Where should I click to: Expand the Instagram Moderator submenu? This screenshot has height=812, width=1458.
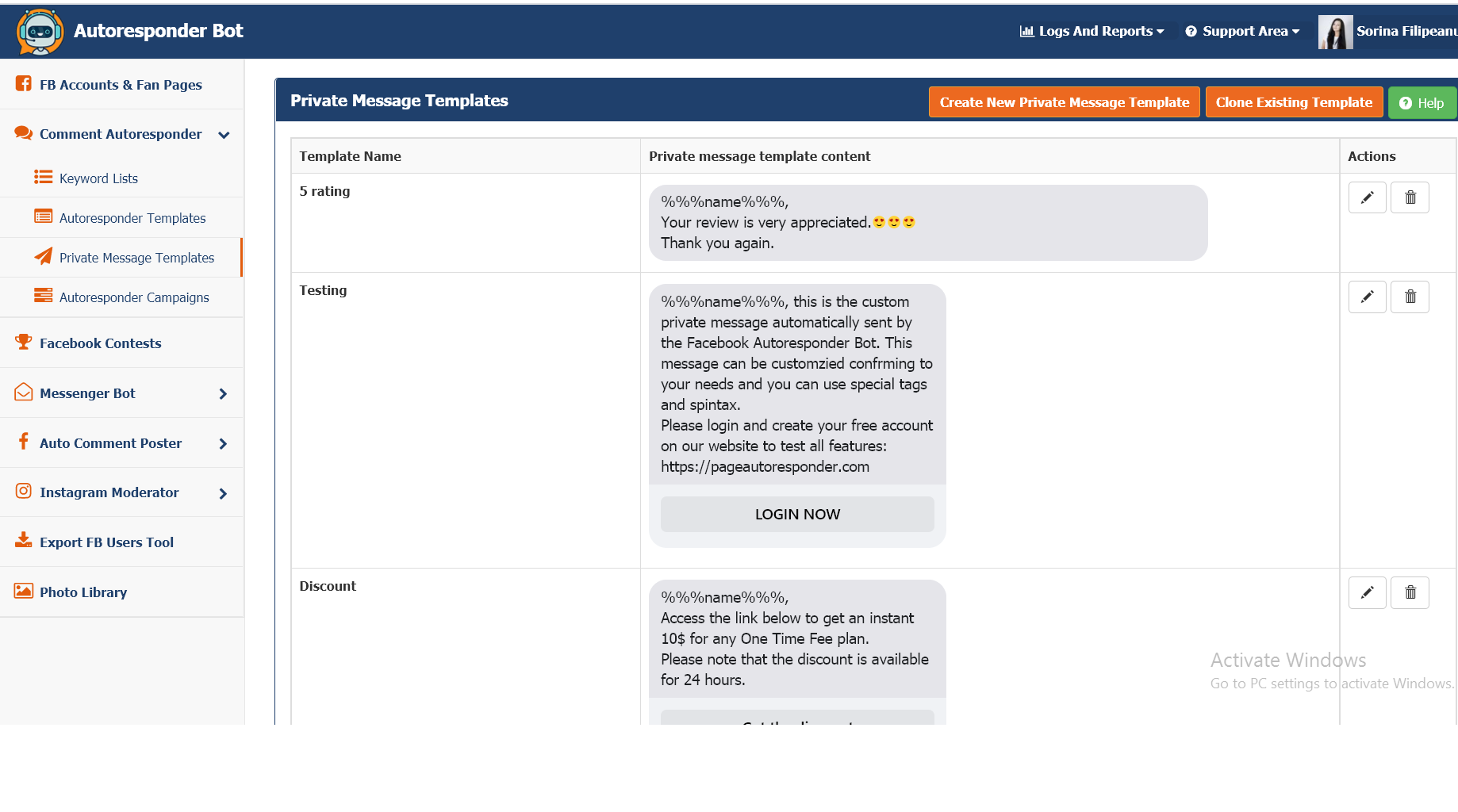[x=223, y=493]
